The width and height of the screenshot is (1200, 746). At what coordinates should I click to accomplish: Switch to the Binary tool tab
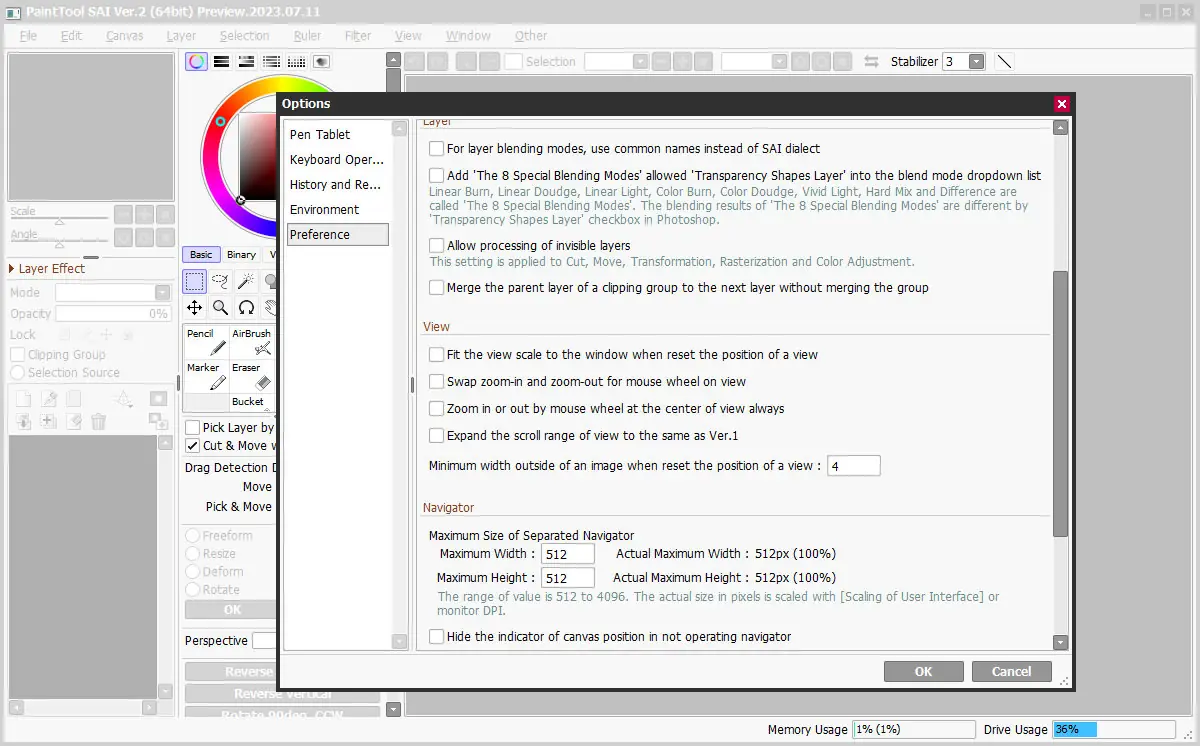[x=241, y=254]
